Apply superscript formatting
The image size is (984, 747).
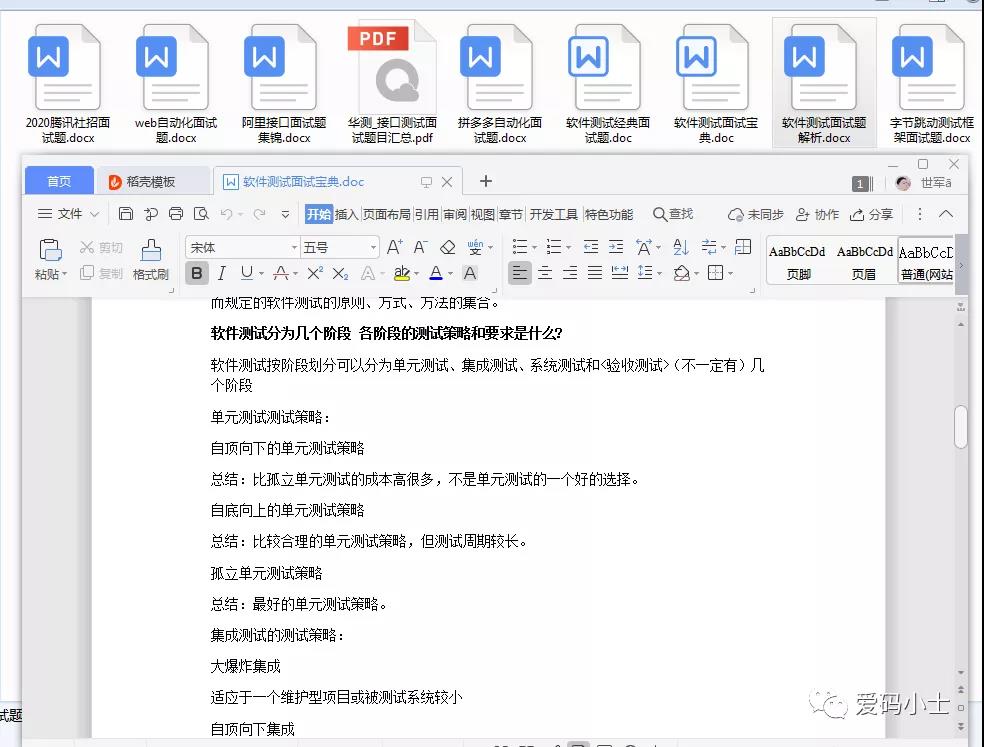[x=315, y=273]
